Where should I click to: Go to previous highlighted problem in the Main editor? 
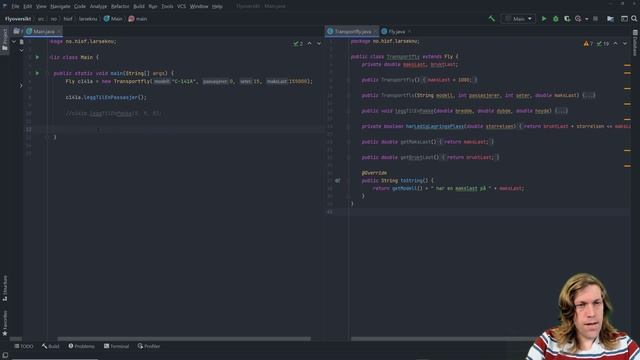coord(309,43)
